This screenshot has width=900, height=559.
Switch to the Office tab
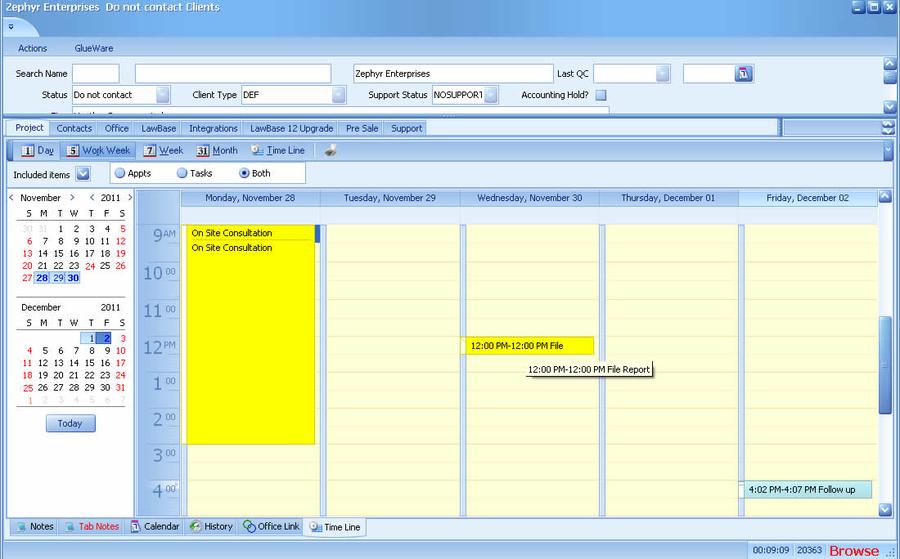coord(117,128)
